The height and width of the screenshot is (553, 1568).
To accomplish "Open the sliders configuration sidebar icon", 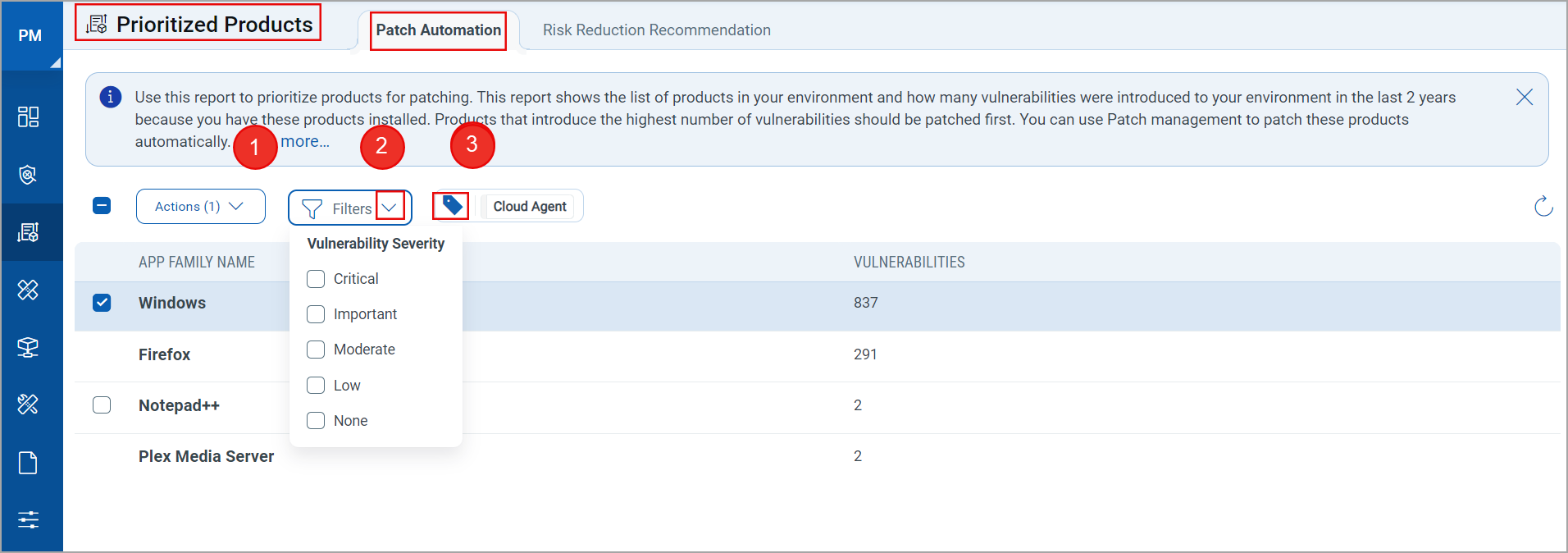I will coord(28,519).
